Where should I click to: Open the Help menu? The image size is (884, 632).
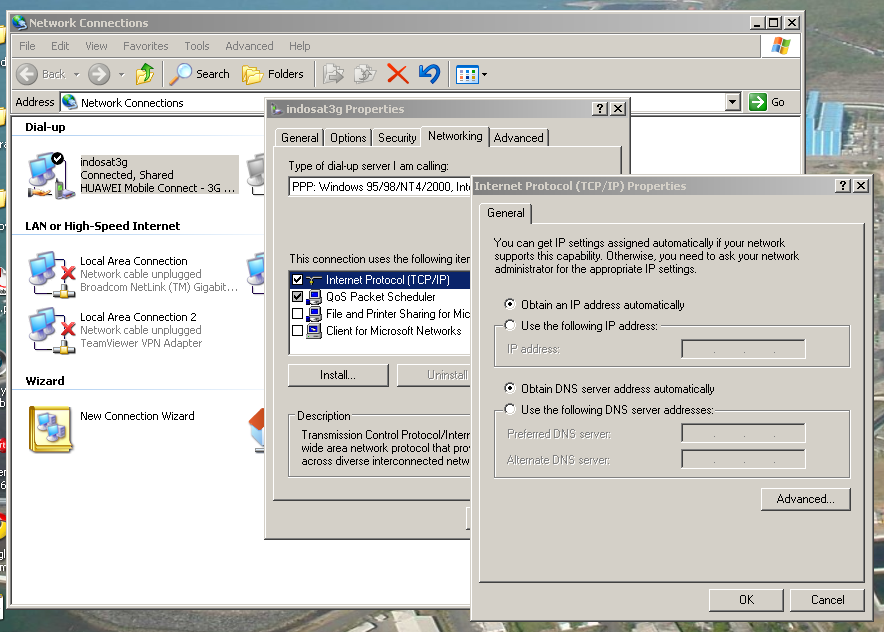tap(299, 46)
